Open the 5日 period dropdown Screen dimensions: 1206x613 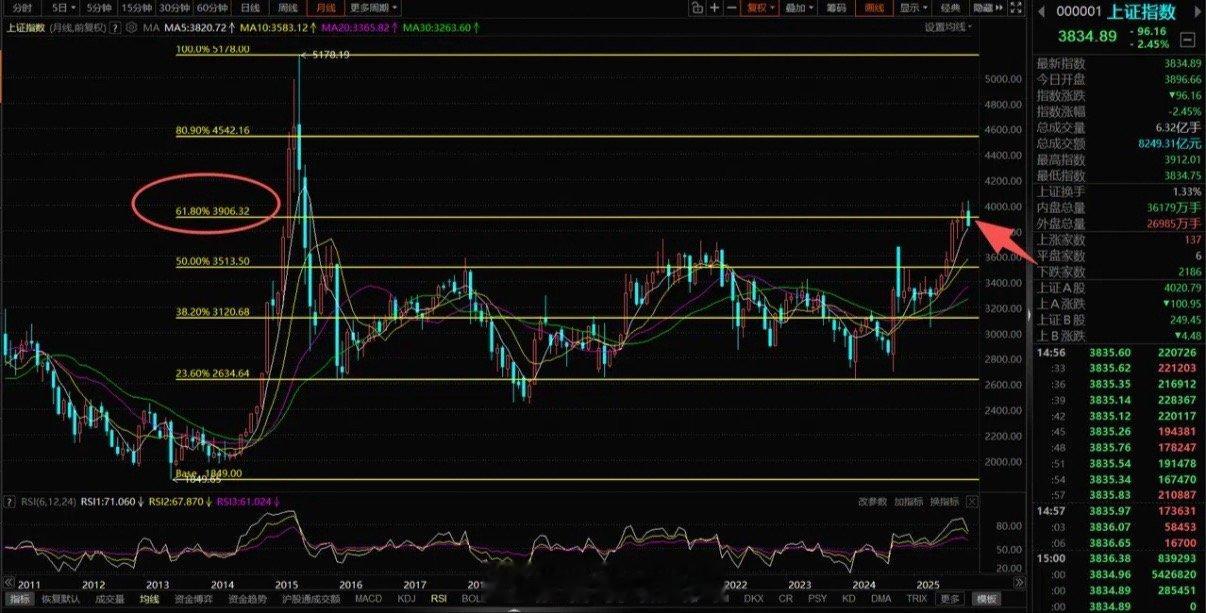click(63, 7)
